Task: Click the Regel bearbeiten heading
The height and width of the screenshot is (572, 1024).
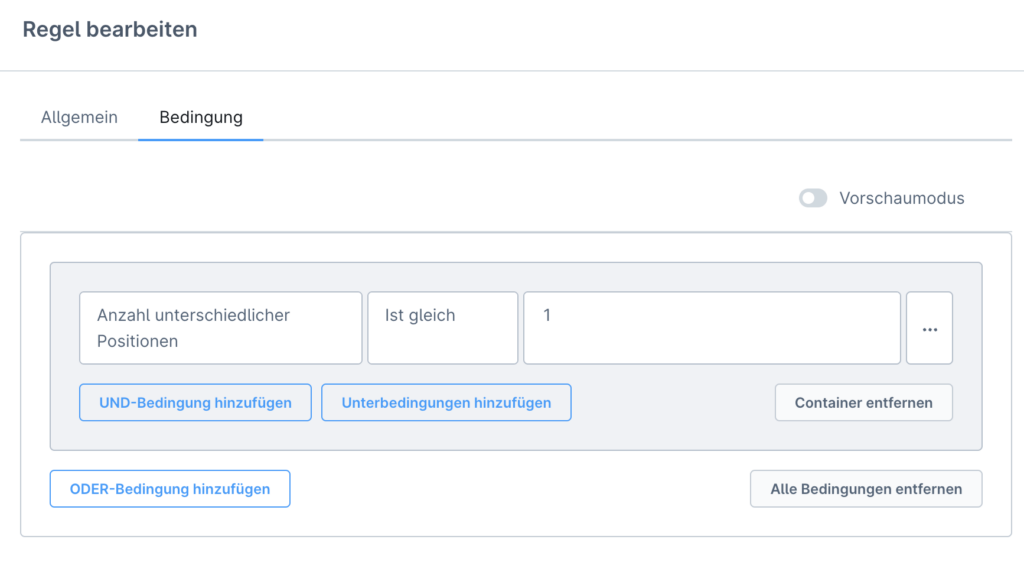Action: (110, 29)
